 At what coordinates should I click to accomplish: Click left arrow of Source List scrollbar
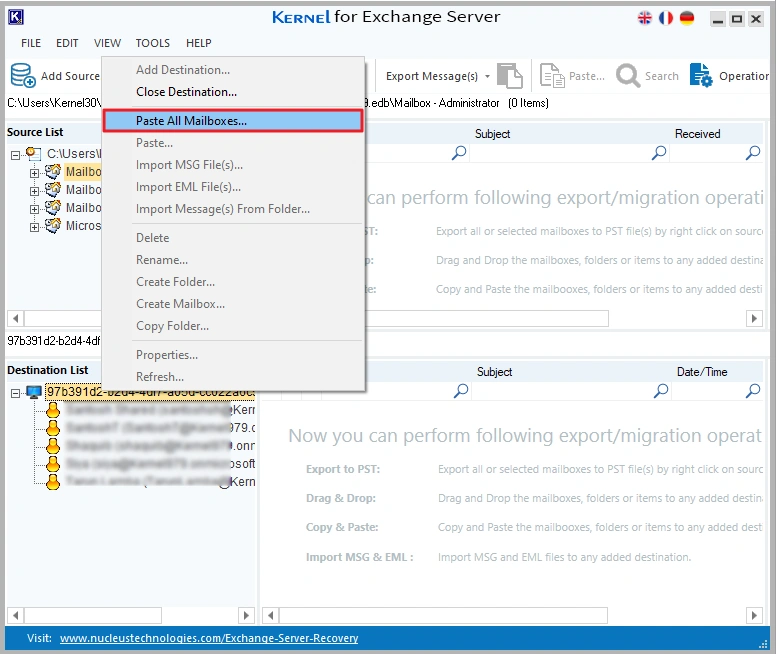coord(15,318)
